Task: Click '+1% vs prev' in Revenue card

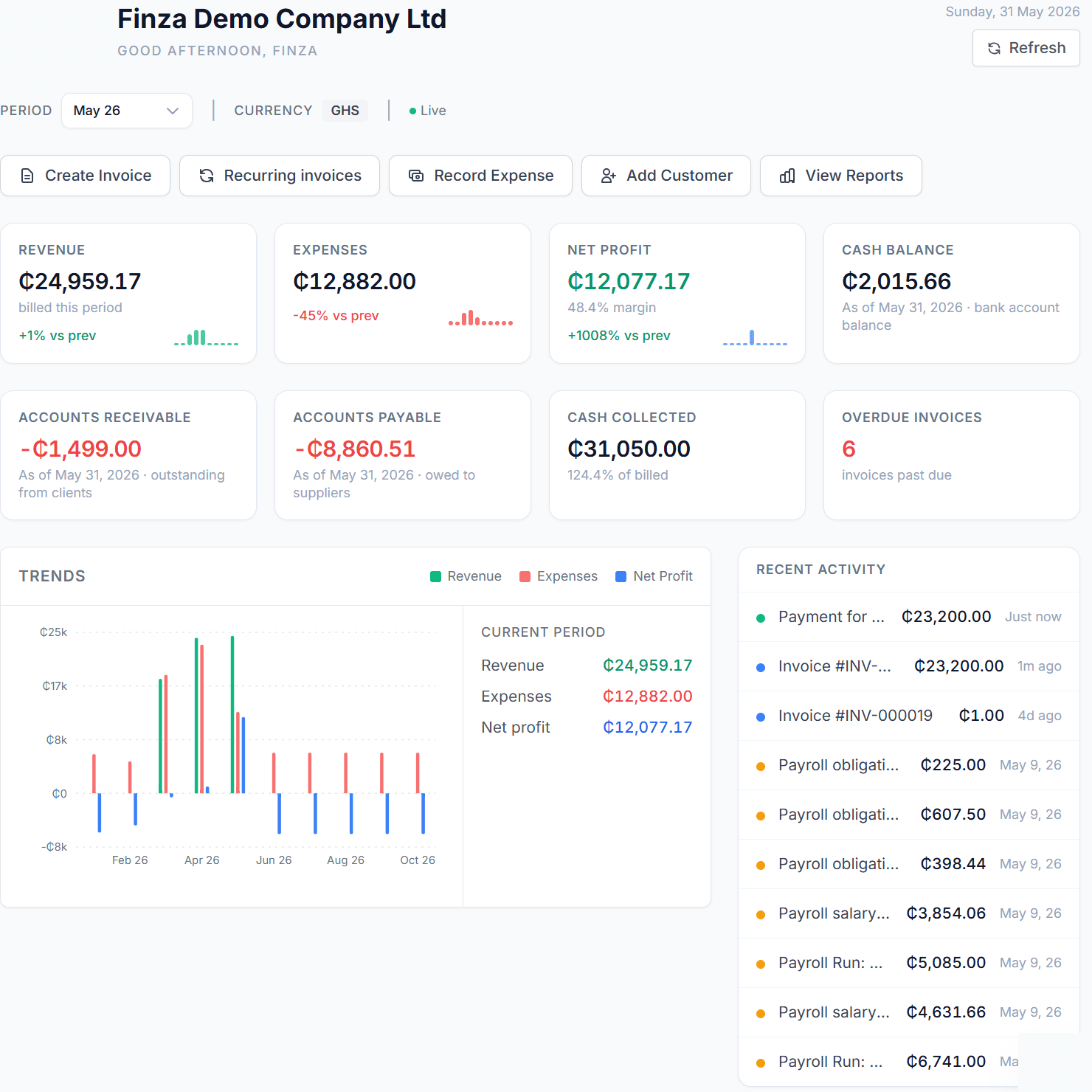Action: tap(58, 336)
